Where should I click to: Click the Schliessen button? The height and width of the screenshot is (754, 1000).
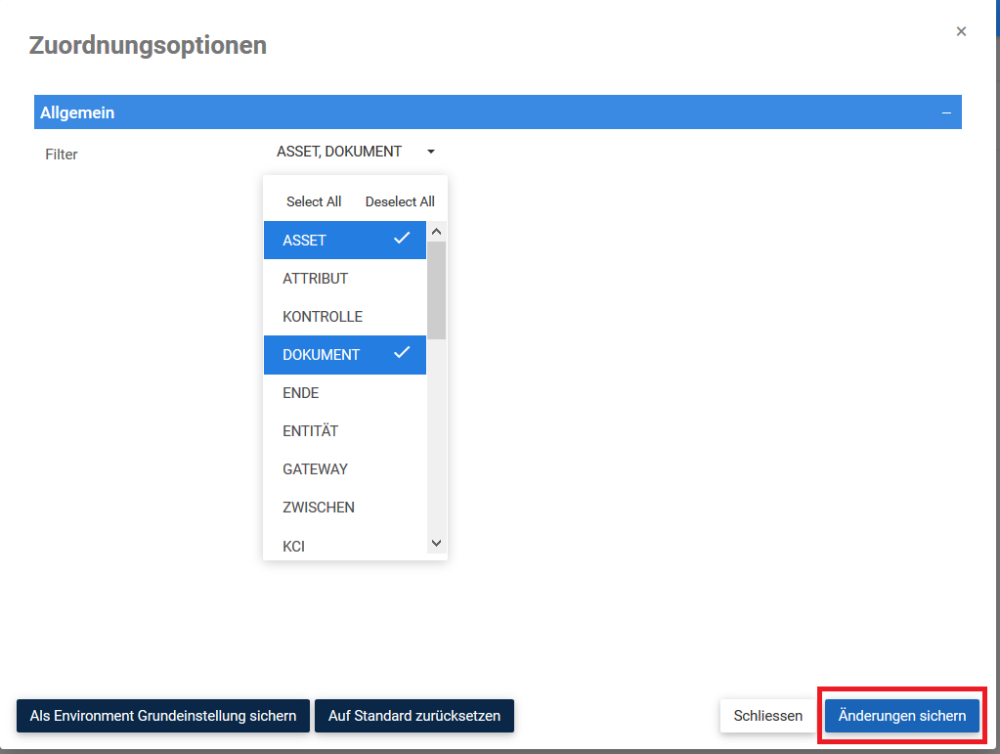(768, 716)
